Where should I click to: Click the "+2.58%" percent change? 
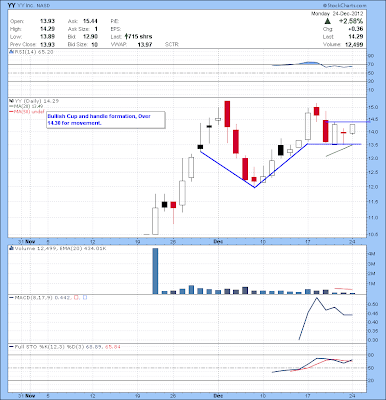point(351,21)
